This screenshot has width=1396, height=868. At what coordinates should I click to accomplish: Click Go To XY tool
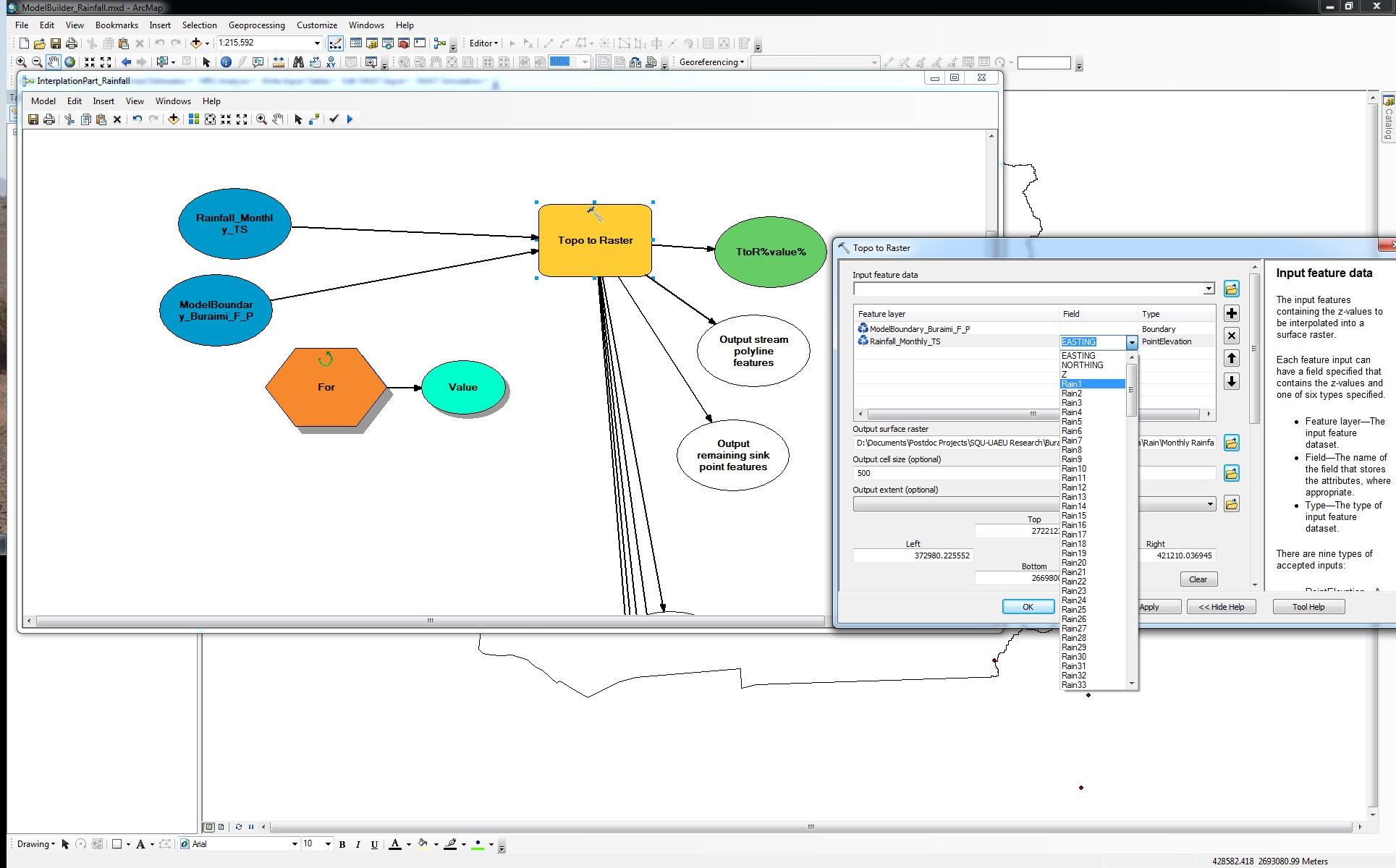coord(331,62)
